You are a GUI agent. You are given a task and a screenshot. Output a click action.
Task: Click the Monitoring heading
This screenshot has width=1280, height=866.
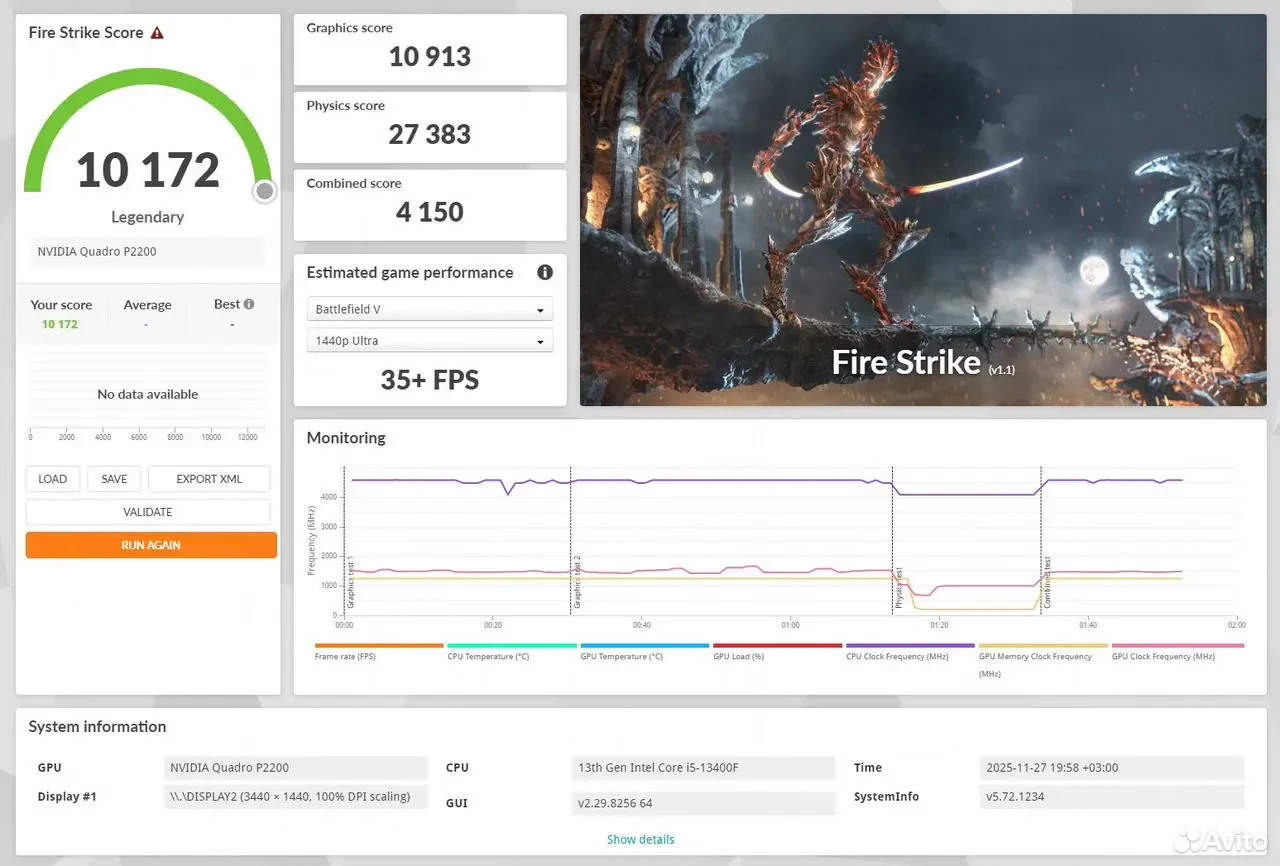(x=346, y=438)
